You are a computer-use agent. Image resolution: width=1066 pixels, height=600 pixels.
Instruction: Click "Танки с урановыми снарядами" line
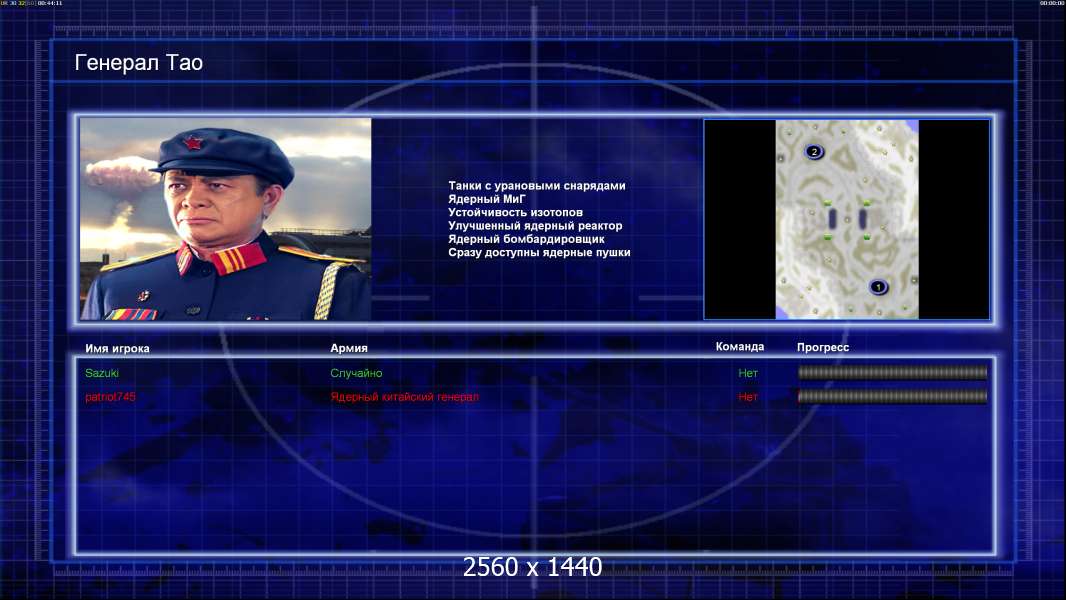(536, 186)
